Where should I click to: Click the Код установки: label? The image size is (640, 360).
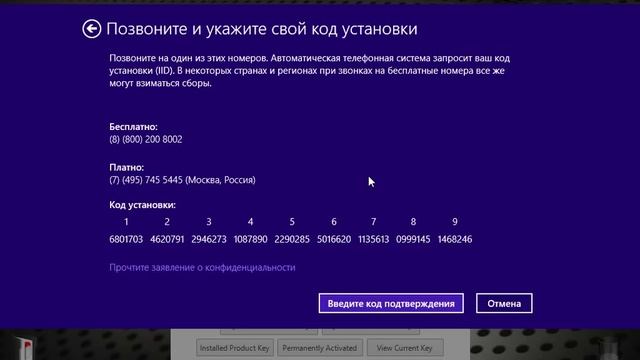pyautogui.click(x=142, y=205)
